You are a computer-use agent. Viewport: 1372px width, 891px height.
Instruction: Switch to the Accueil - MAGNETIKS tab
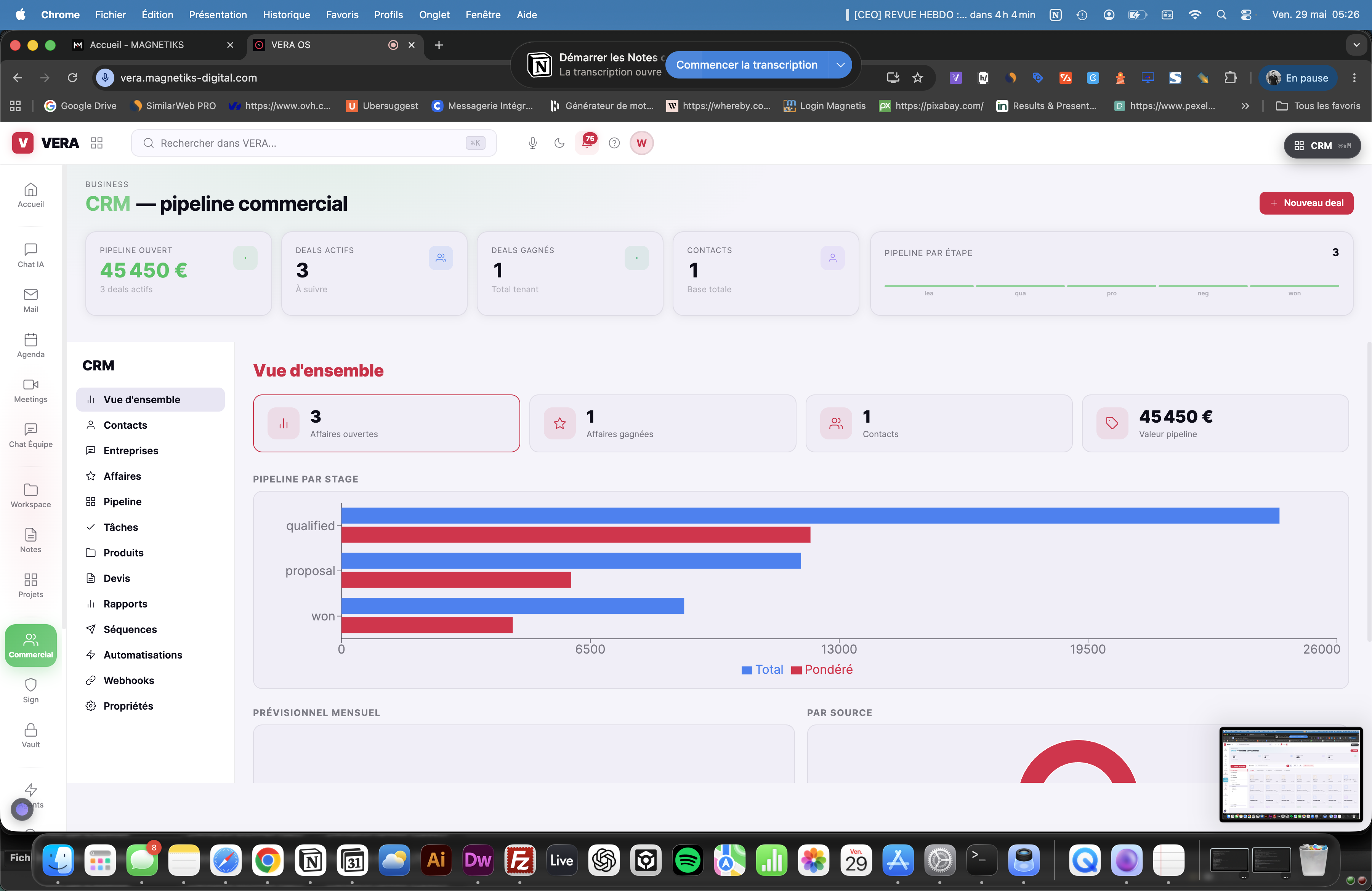pos(153,45)
